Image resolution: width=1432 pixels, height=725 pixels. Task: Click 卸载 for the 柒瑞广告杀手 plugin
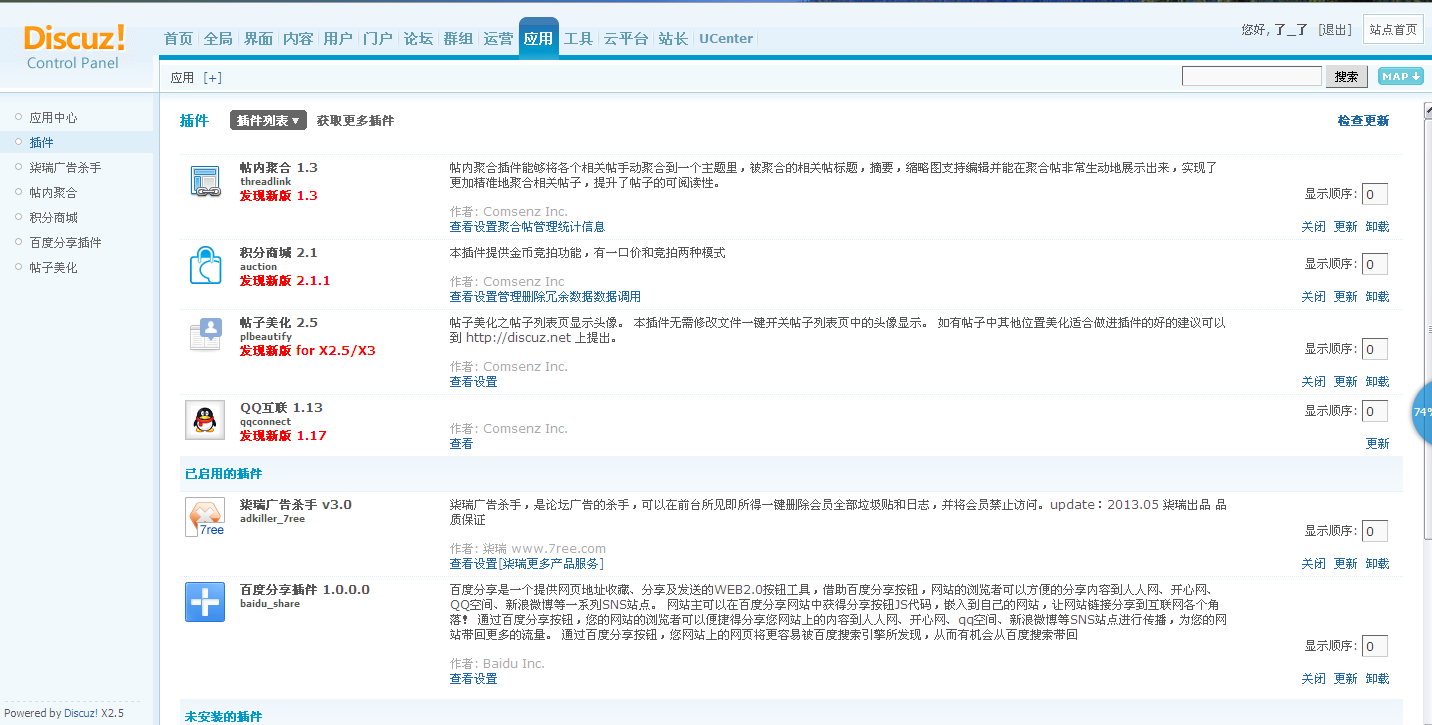click(1377, 564)
